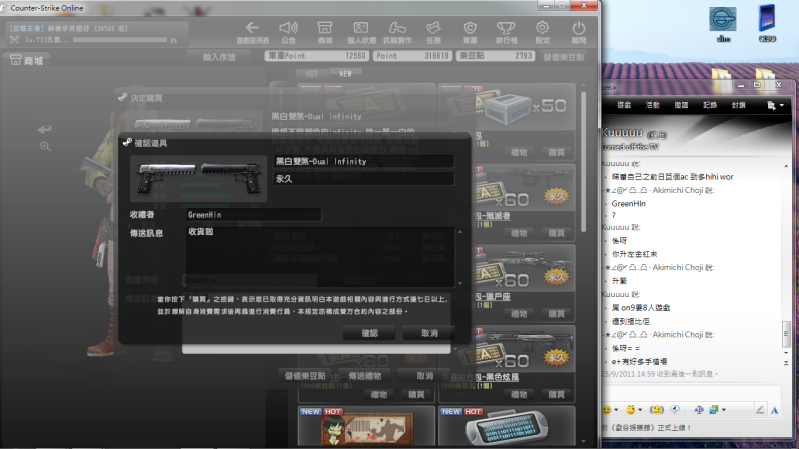799x449 pixels.
Task: Click the font letter A icon in chat
Action: pyautogui.click(x=775, y=410)
